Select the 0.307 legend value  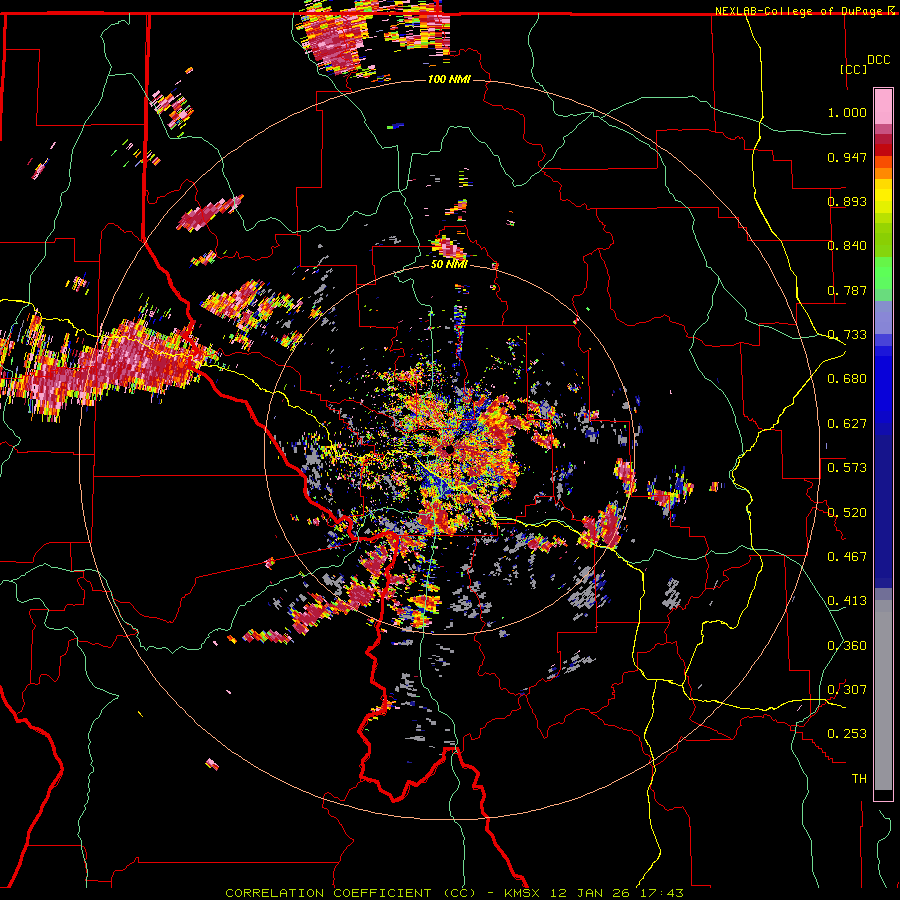847,690
